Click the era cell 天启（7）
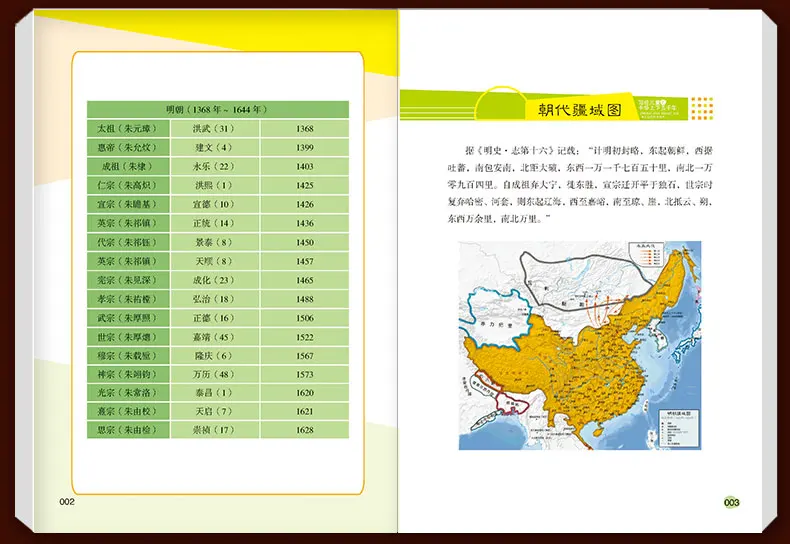Screen dimensions: 790x544 point(215,412)
